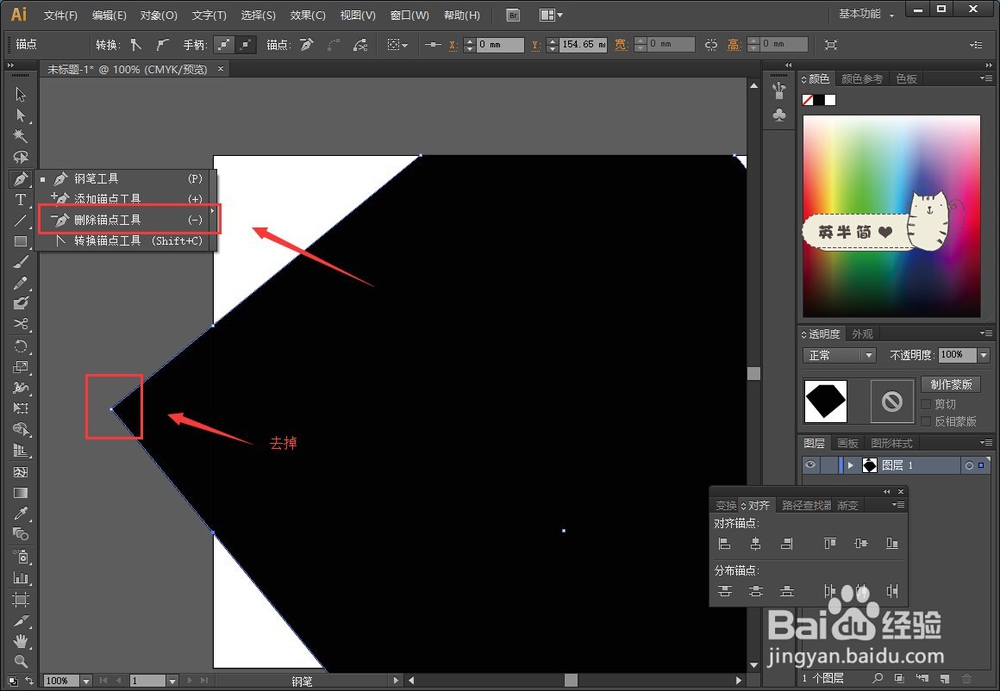Select the Pencil tool
The image size is (1000, 691).
(20, 282)
